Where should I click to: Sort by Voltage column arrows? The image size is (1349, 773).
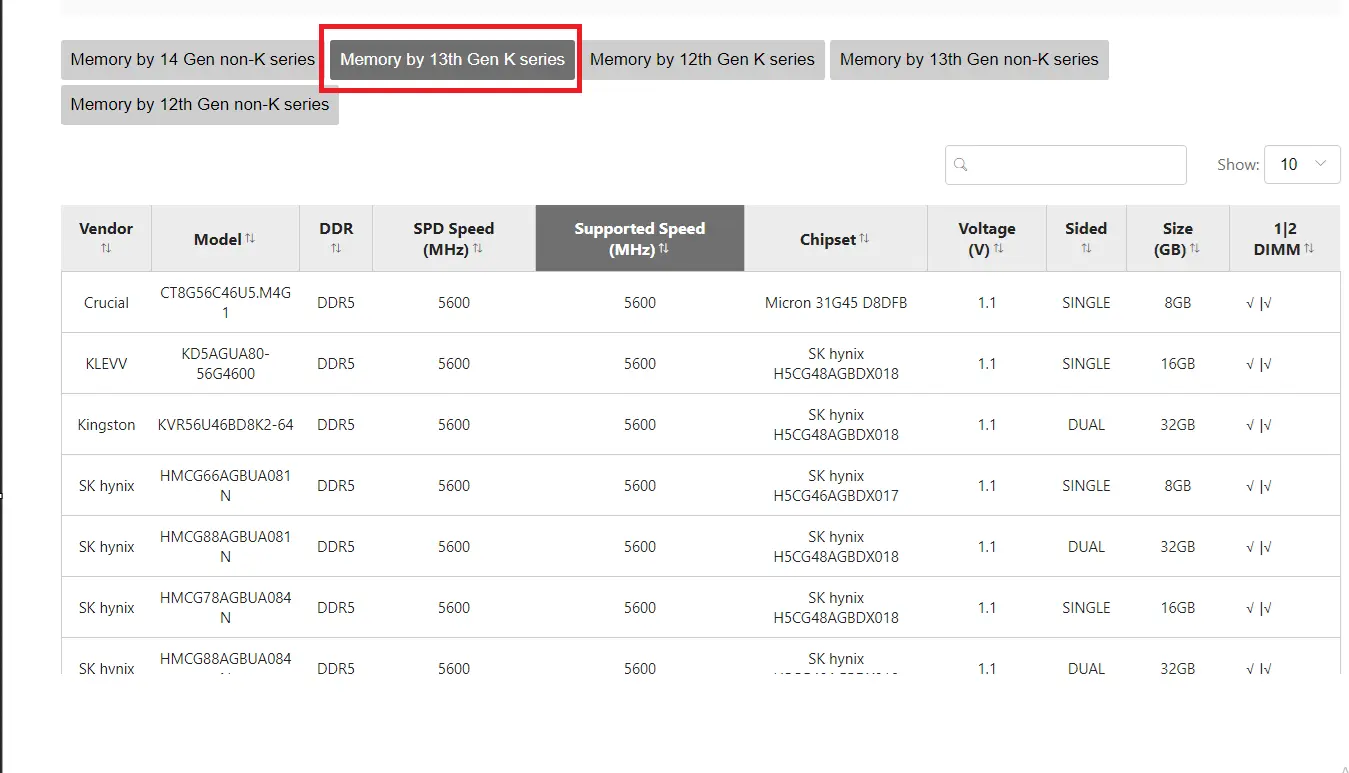point(998,248)
